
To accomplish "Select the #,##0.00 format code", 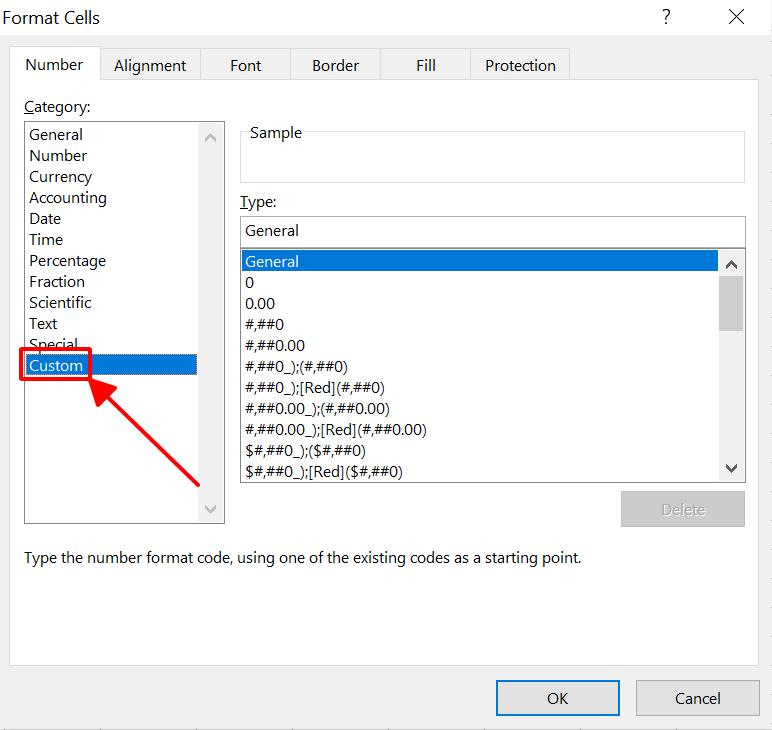I will click(x=275, y=346).
